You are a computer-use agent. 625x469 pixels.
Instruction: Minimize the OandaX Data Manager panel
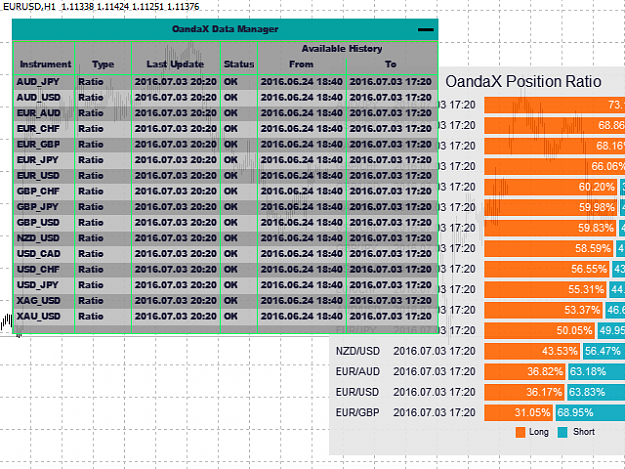425,29
